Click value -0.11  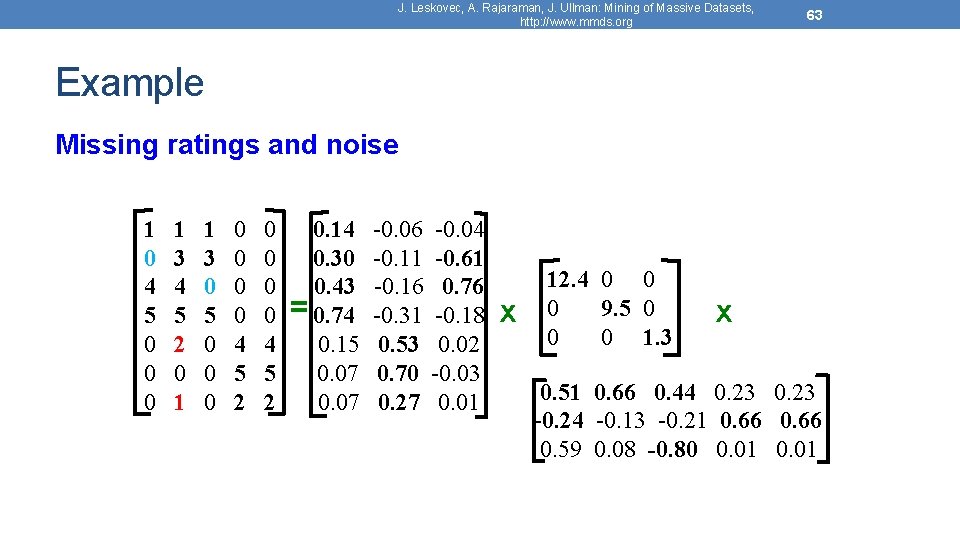click(397, 258)
